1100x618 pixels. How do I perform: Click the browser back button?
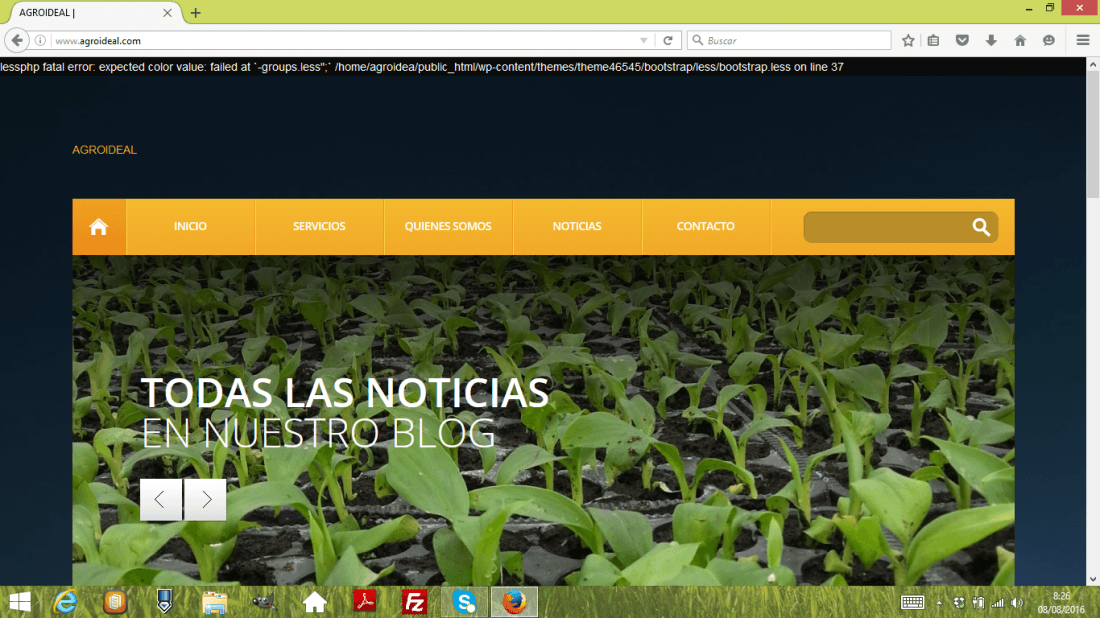pos(18,41)
